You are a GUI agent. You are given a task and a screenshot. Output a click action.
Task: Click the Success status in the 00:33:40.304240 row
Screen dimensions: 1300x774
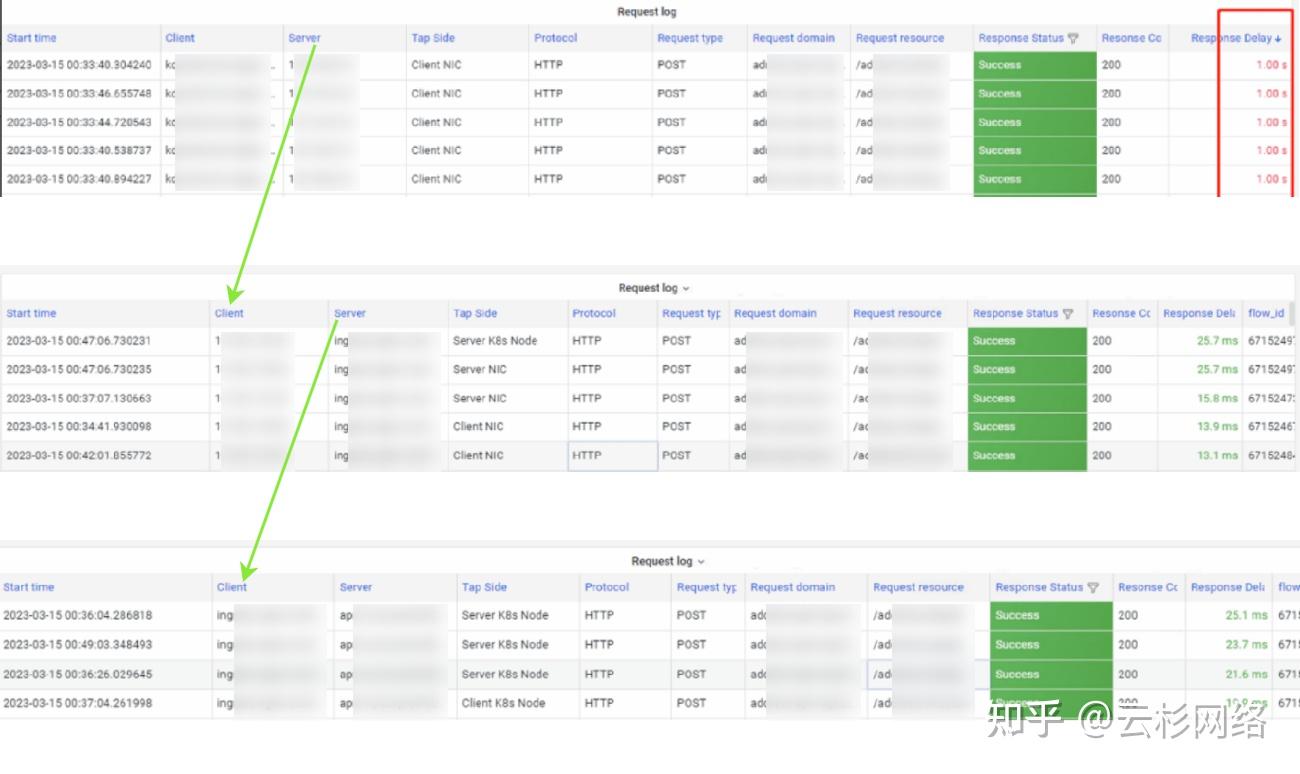pos(1034,65)
